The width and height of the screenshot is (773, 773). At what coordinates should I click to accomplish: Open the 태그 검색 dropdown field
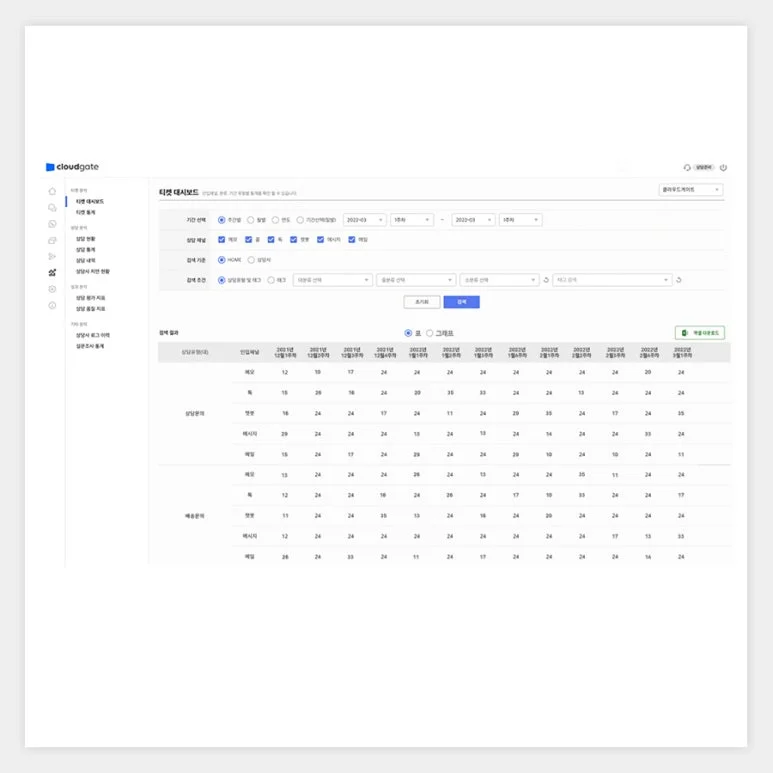(612, 280)
